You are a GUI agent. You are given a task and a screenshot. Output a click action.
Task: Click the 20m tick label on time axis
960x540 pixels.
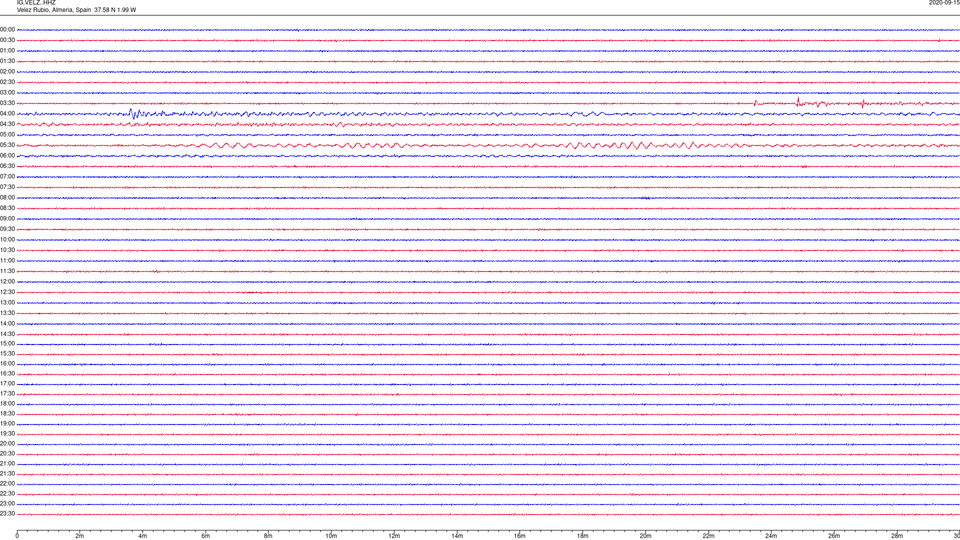click(645, 536)
